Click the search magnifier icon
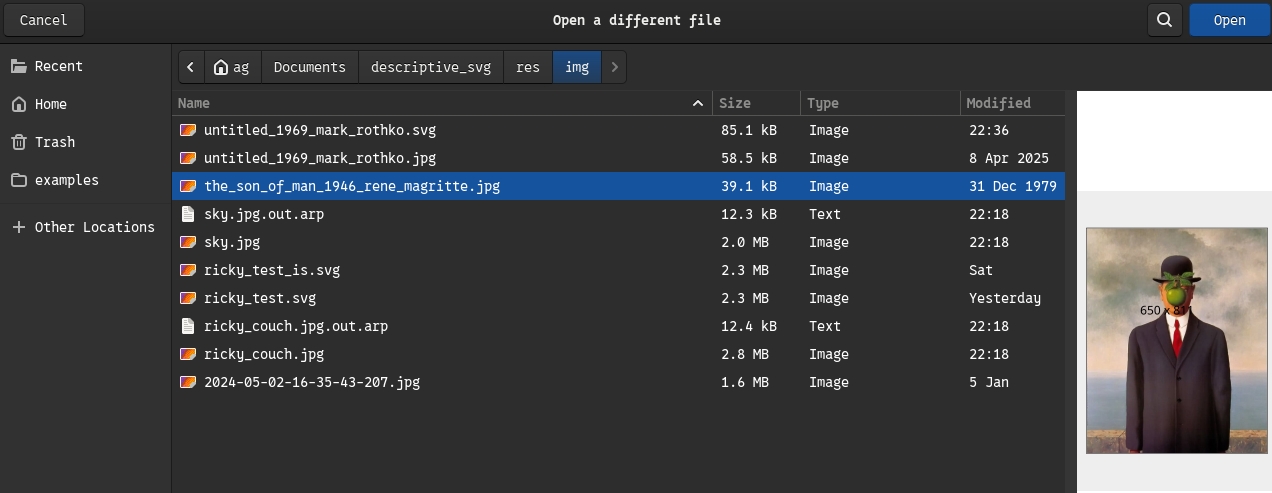1272x493 pixels. (1165, 20)
